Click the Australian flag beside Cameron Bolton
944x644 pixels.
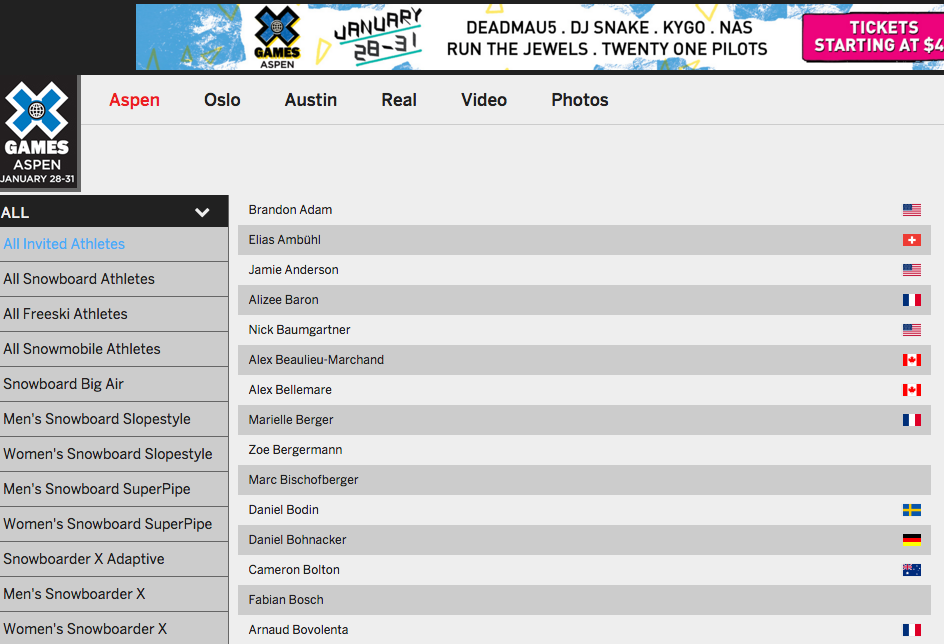click(x=911, y=570)
